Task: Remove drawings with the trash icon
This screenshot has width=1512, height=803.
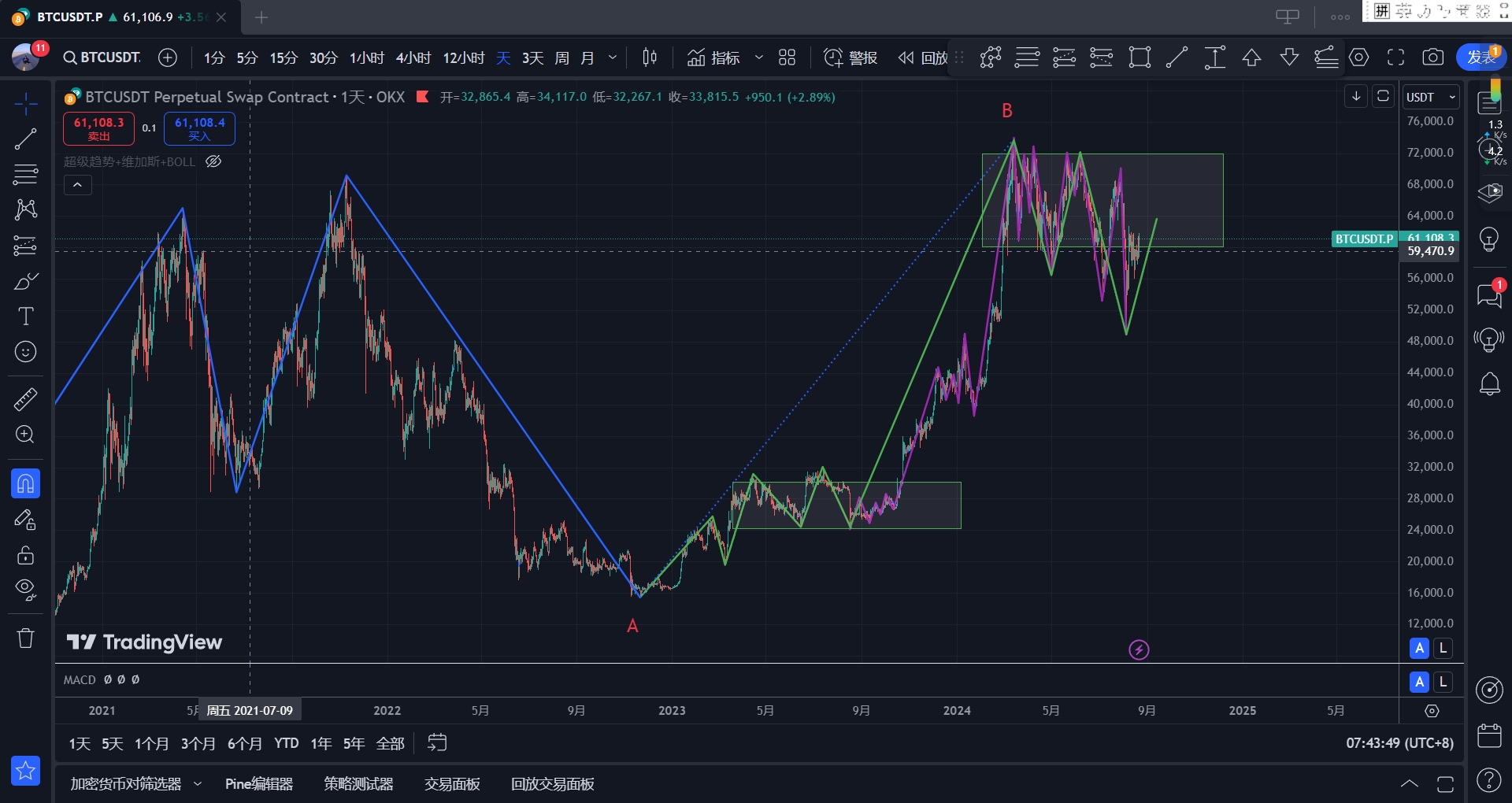Action: (x=25, y=638)
